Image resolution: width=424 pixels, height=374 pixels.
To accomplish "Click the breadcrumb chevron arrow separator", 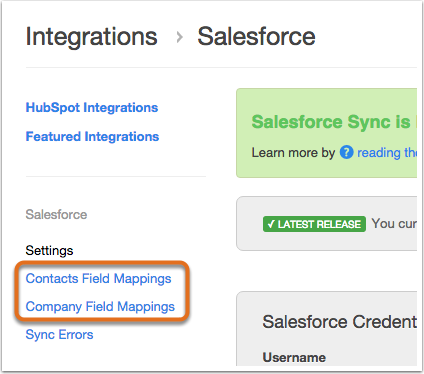I will pos(179,37).
